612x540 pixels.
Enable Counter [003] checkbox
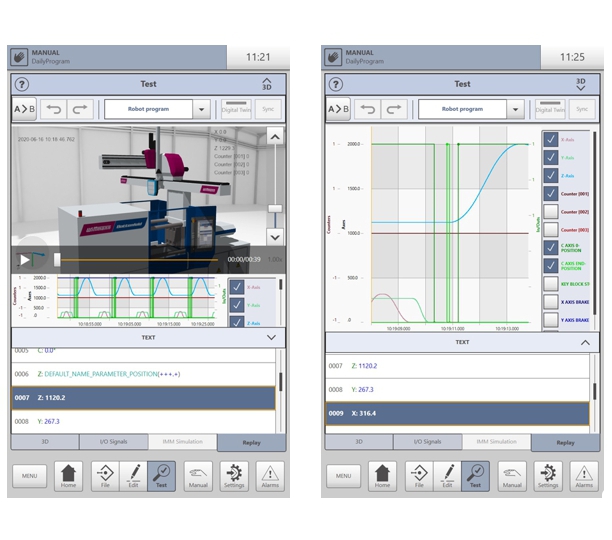(x=551, y=229)
